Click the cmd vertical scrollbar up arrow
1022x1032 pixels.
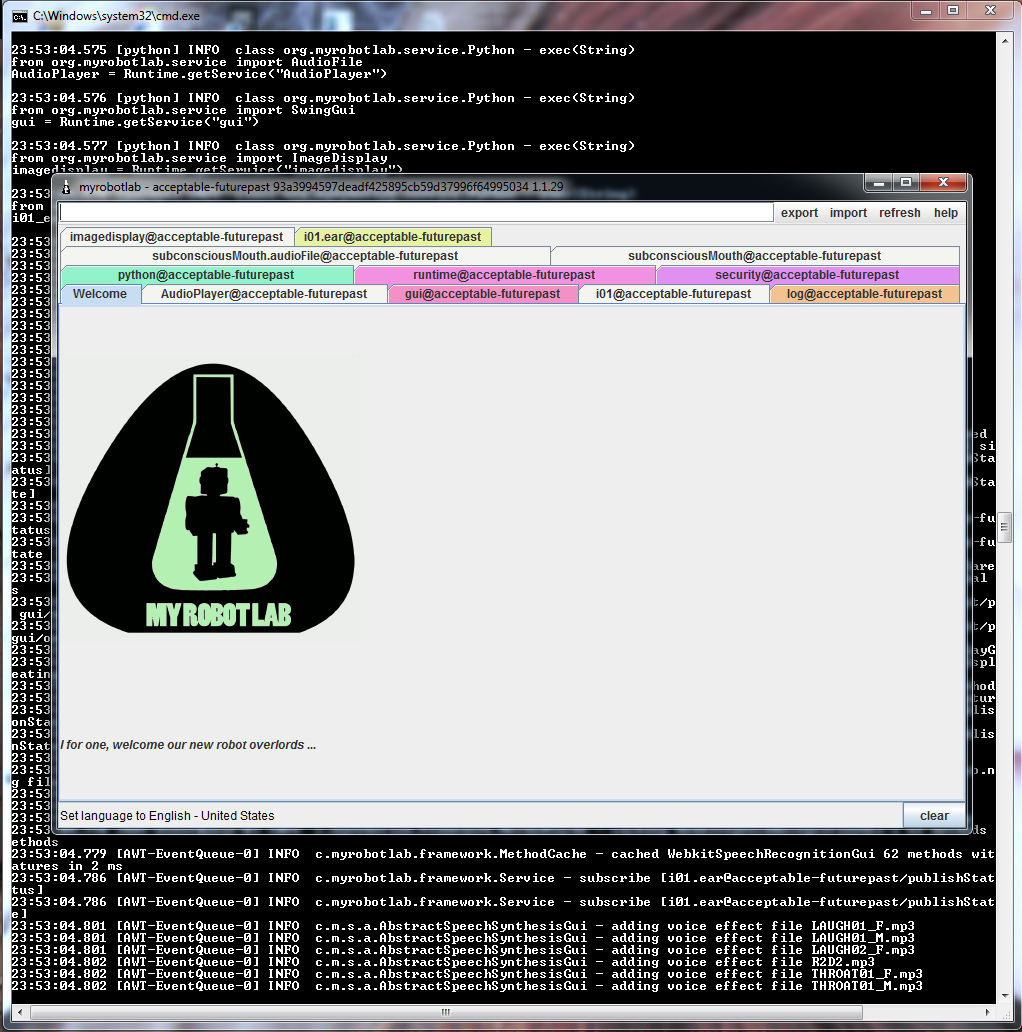click(1004, 41)
